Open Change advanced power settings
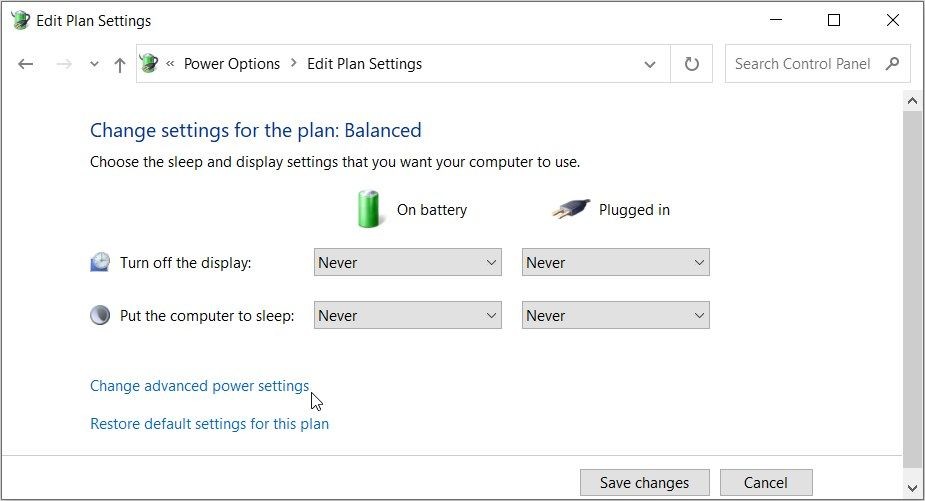This screenshot has height=501, width=925. click(199, 386)
